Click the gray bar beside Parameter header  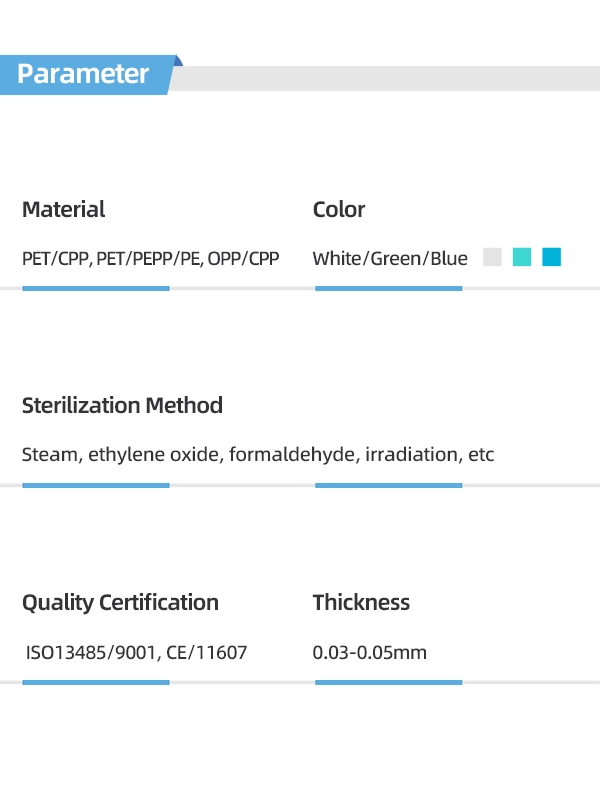[390, 79]
